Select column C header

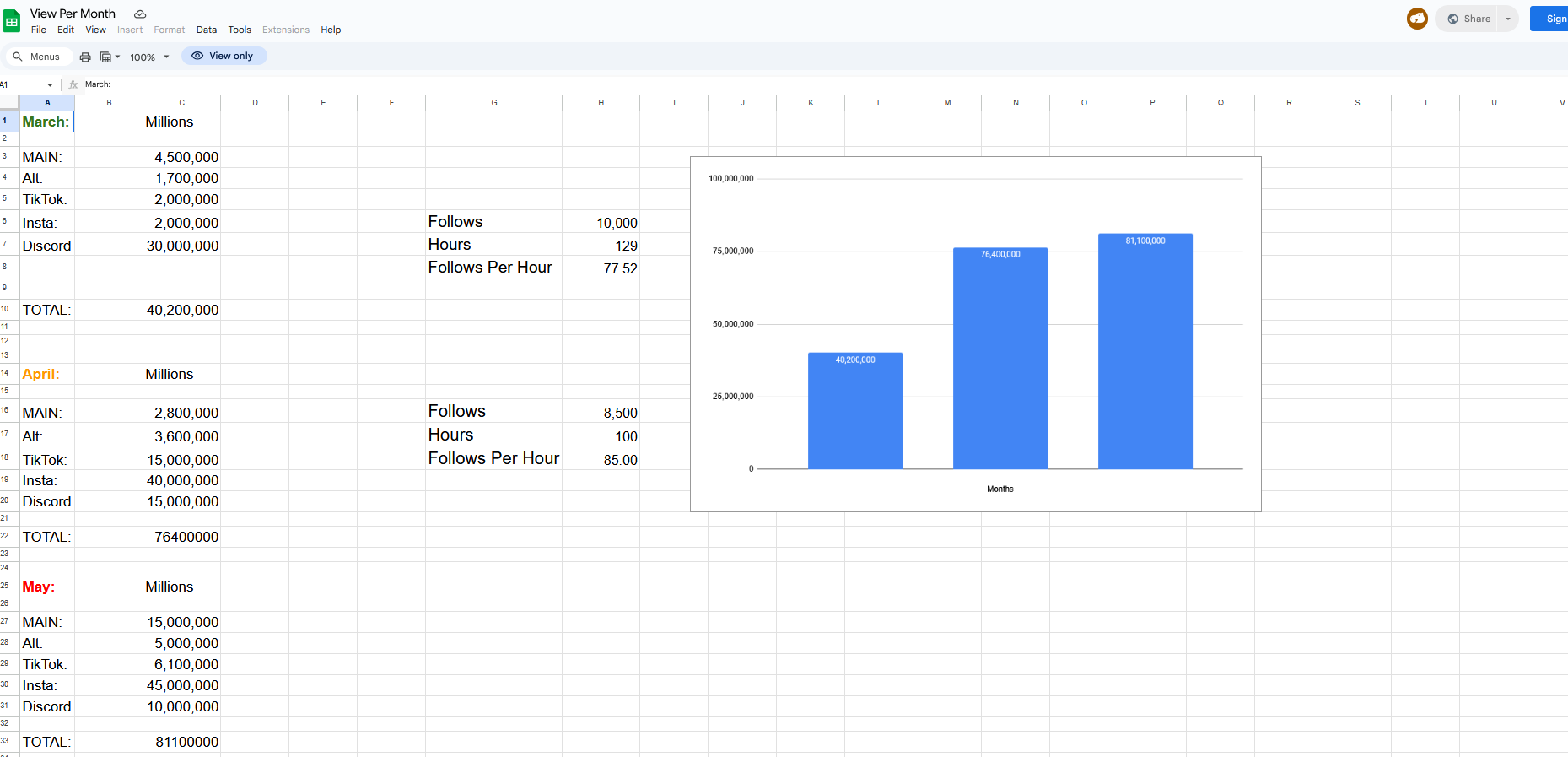[182, 103]
